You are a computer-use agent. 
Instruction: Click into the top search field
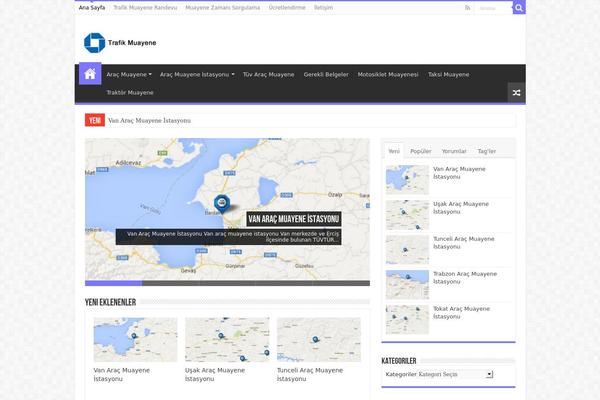coord(494,8)
